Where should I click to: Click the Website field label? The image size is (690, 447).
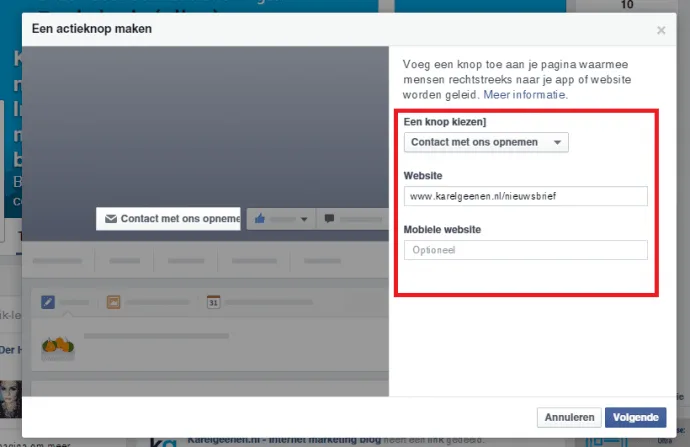pos(423,176)
